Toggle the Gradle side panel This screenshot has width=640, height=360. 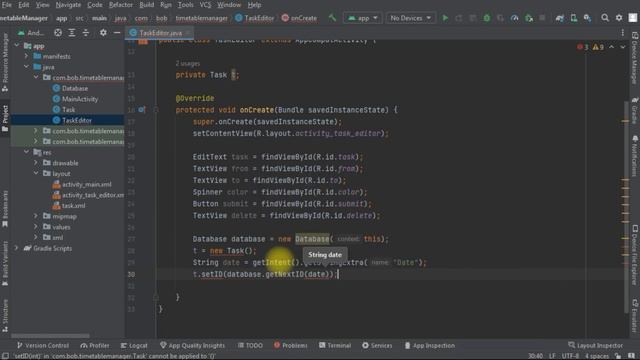(635, 110)
